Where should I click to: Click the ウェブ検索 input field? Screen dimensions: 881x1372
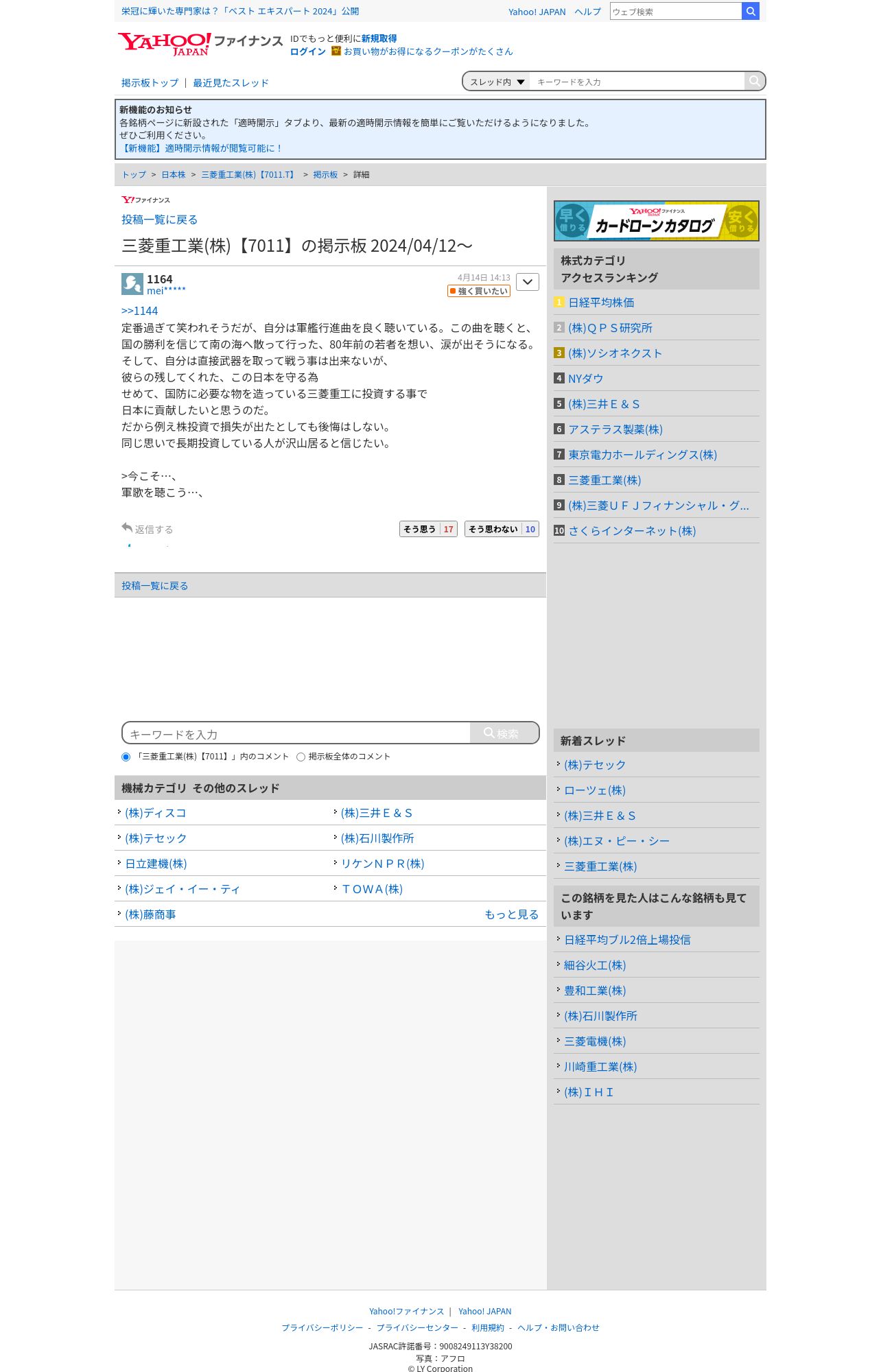676,11
